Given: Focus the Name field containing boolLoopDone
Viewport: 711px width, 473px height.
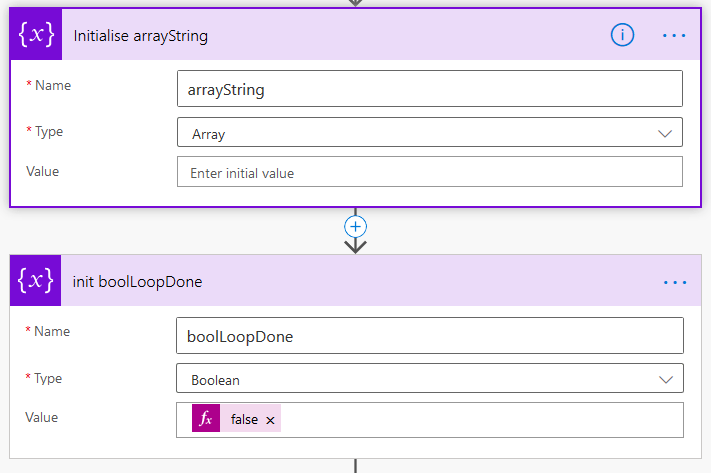Looking at the screenshot, I should 429,336.
